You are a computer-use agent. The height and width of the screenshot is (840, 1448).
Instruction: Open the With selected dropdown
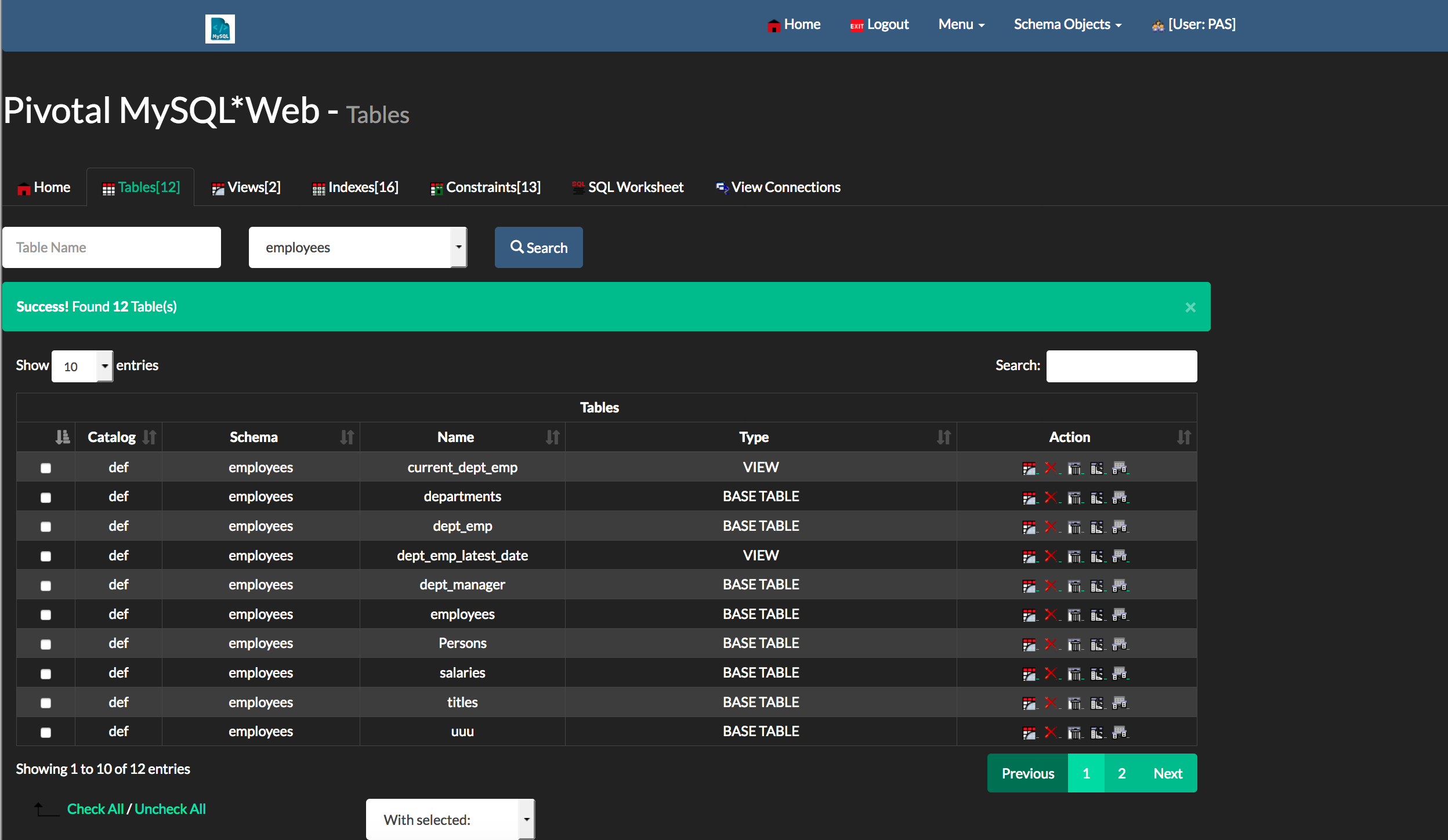tap(450, 819)
